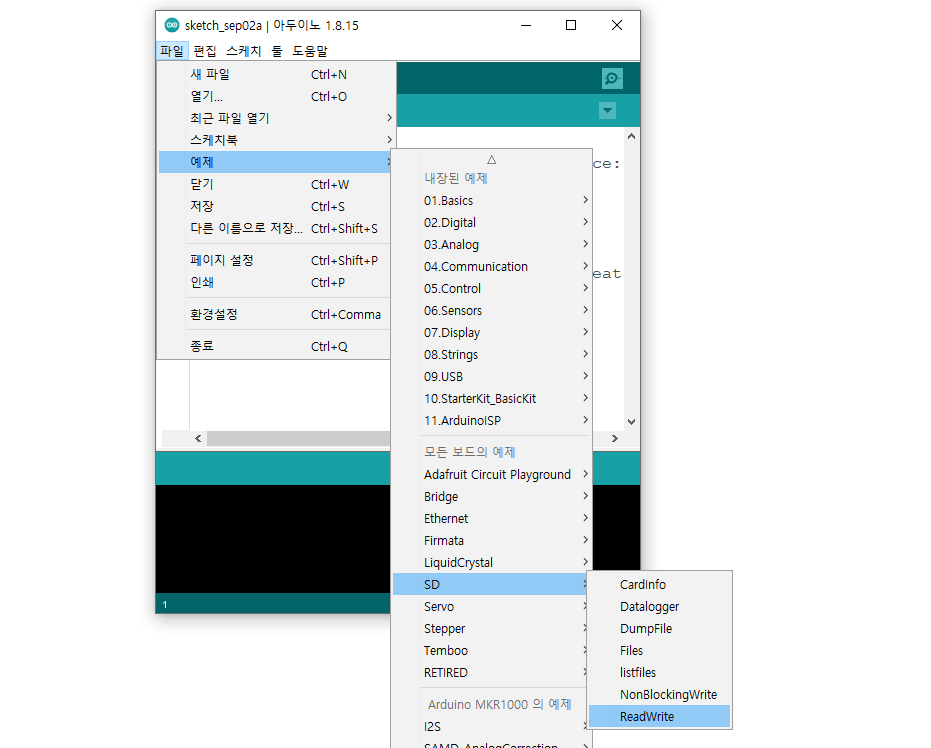Open Firmata examples submenu

pyautogui.click(x=492, y=540)
